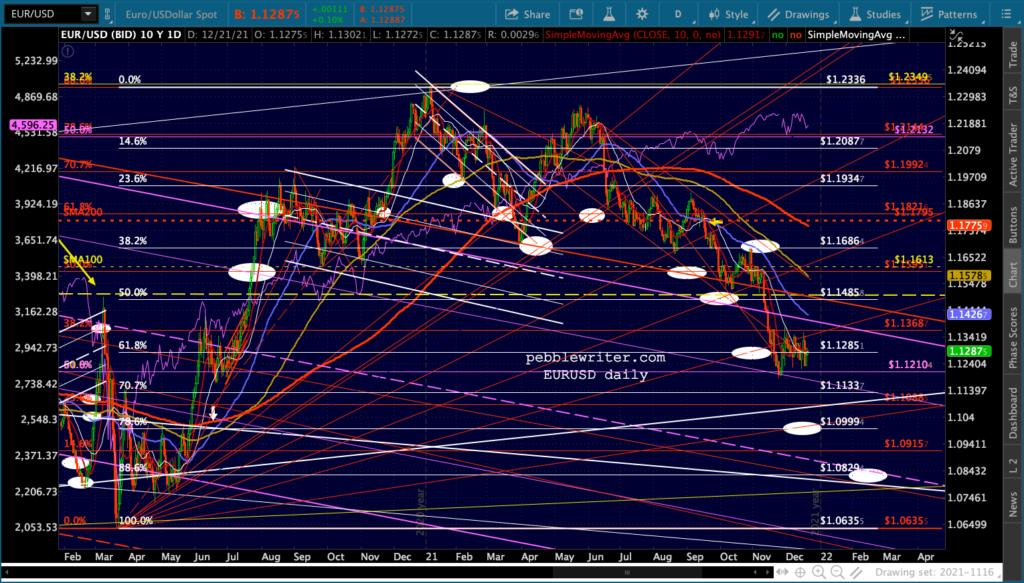Click the zoom out magnifier icon
The width and height of the screenshot is (1024, 583).
[x=837, y=573]
